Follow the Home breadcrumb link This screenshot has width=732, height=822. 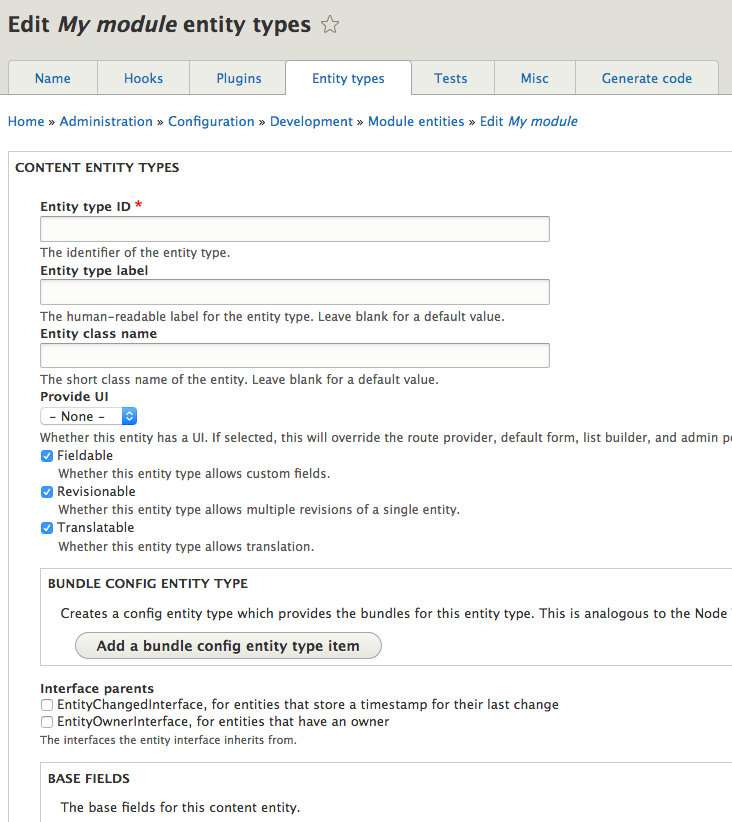(26, 122)
